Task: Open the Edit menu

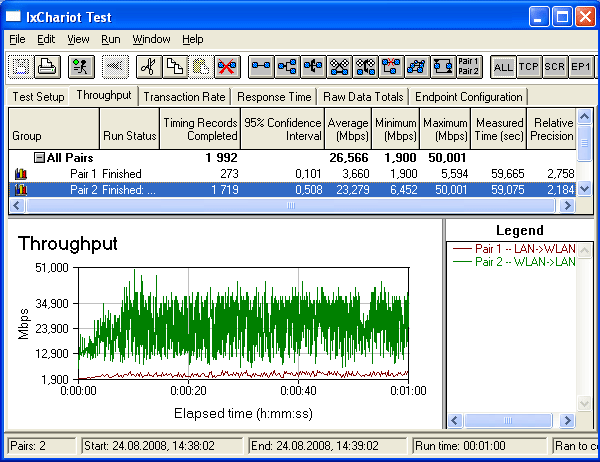Action: point(46,39)
